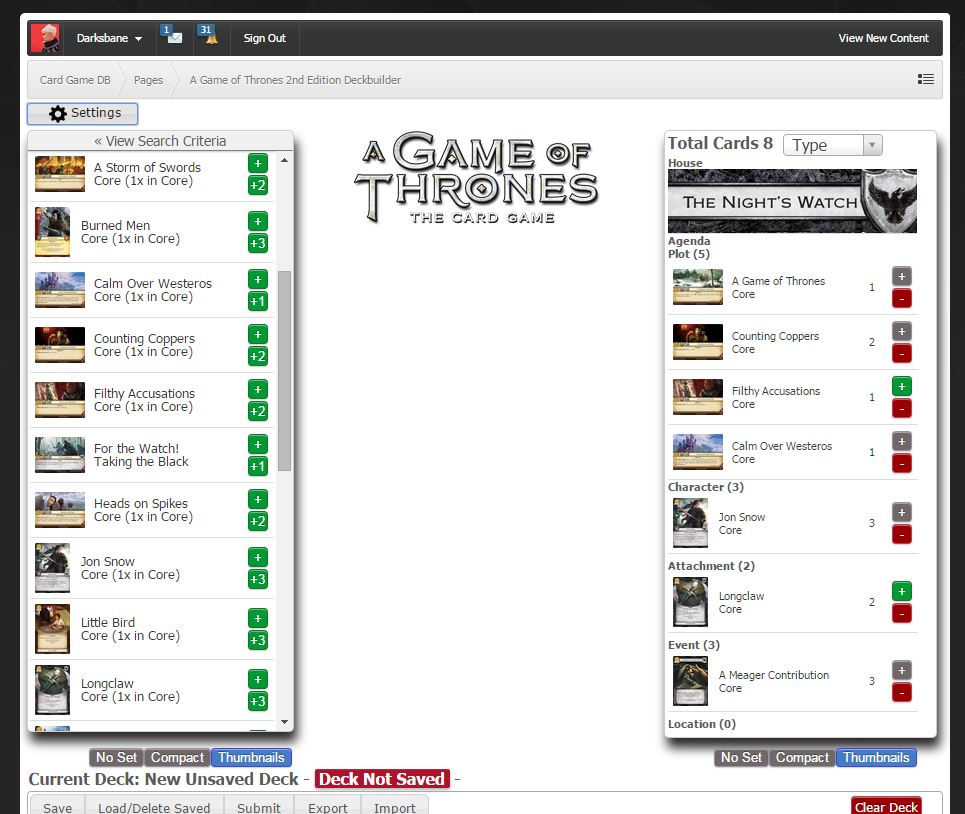Open View New Content
This screenshot has height=814, width=965.
883,38
